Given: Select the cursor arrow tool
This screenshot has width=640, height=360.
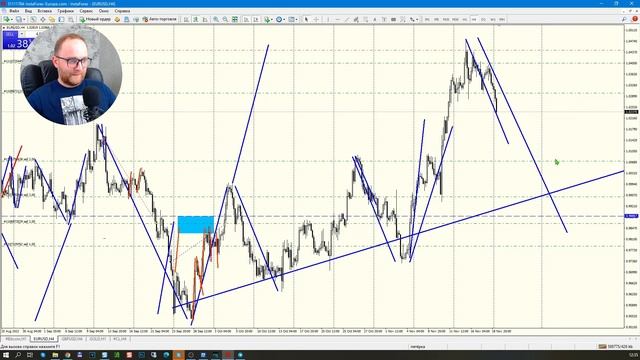Looking at the screenshot, I should pyautogui.click(x=306, y=19).
